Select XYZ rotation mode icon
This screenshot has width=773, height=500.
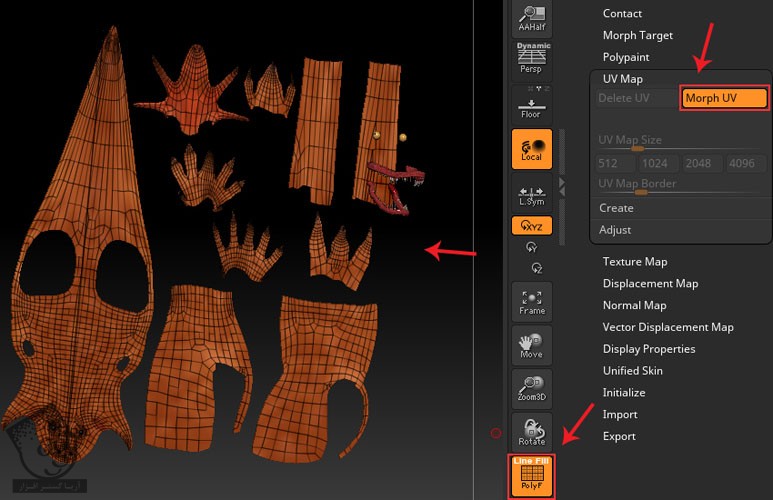[532, 226]
